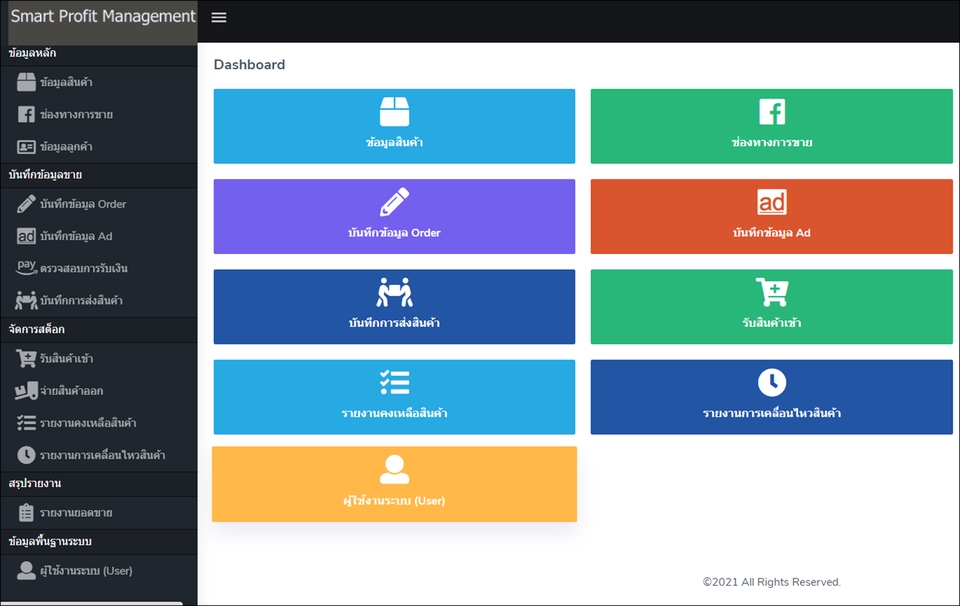The height and width of the screenshot is (606, 960).
Task: Click the clock icon next to รายงานการเคลื่อนไหวสินค้า in sidebar
Action: point(26,455)
